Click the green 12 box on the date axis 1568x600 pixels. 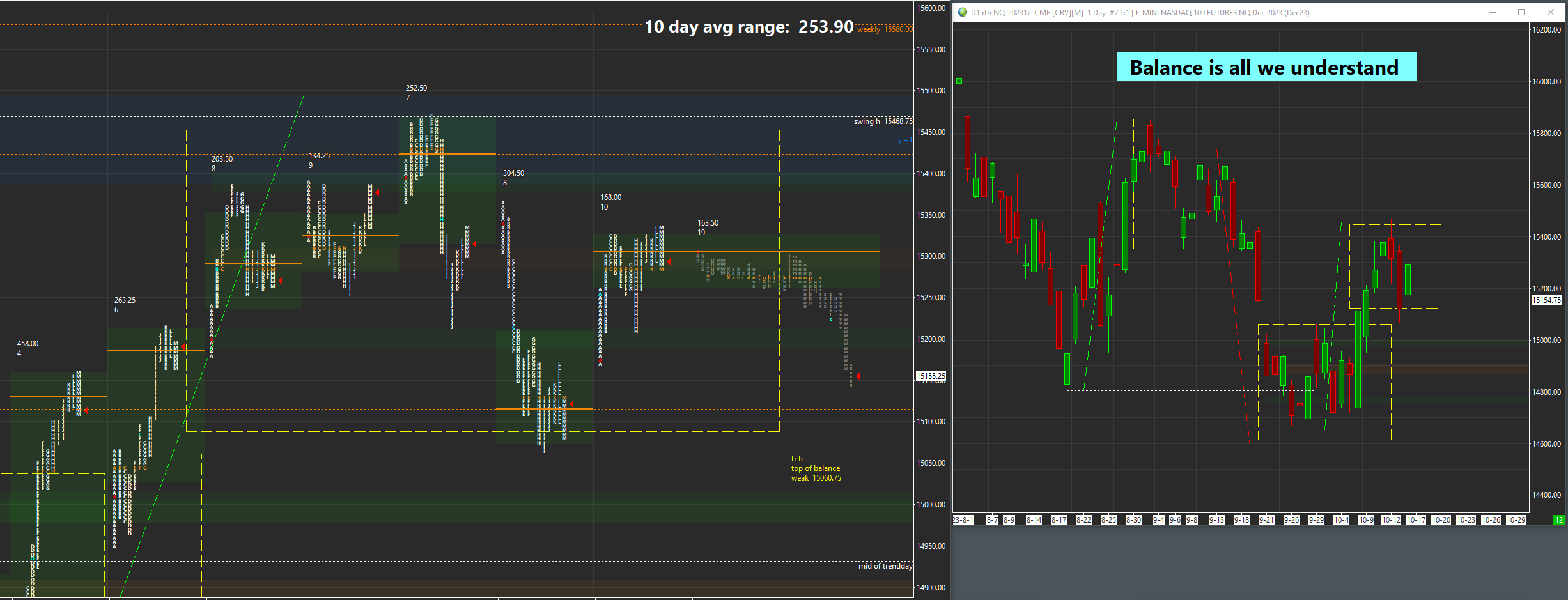[x=1558, y=520]
